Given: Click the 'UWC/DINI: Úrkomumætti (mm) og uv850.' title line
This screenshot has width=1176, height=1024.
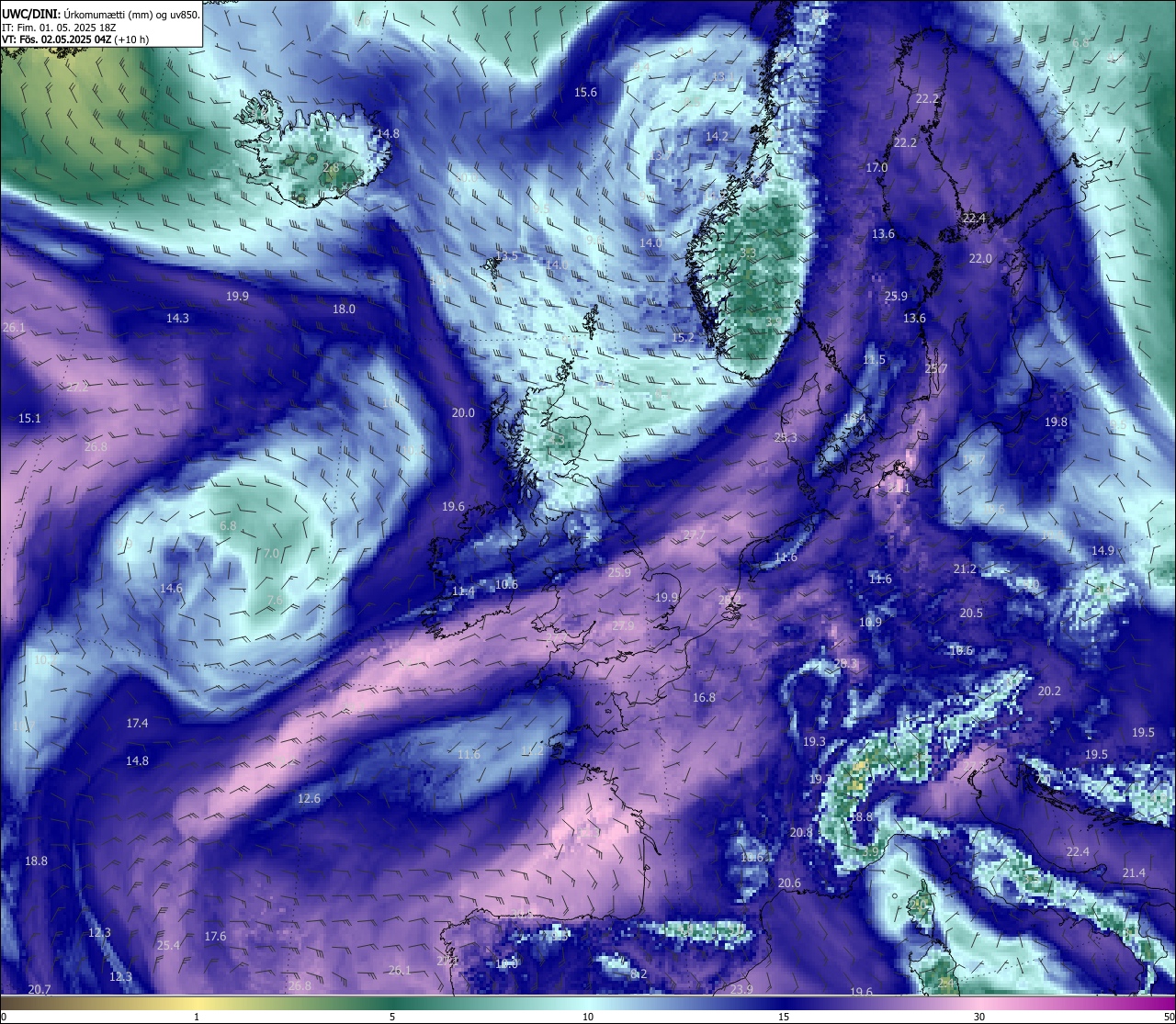Looking at the screenshot, I should tap(100, 14).
